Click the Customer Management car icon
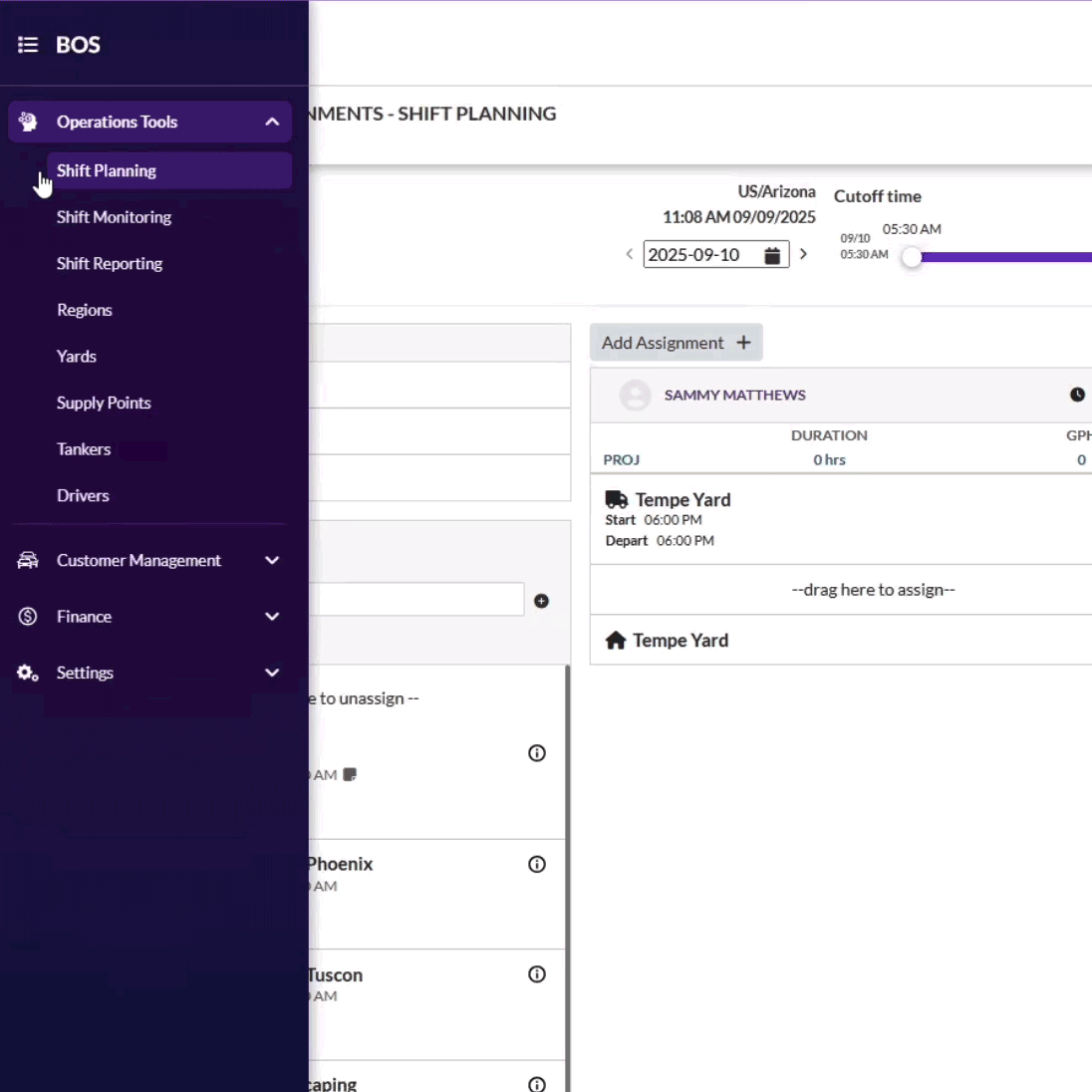This screenshot has width=1092, height=1092. coord(28,561)
